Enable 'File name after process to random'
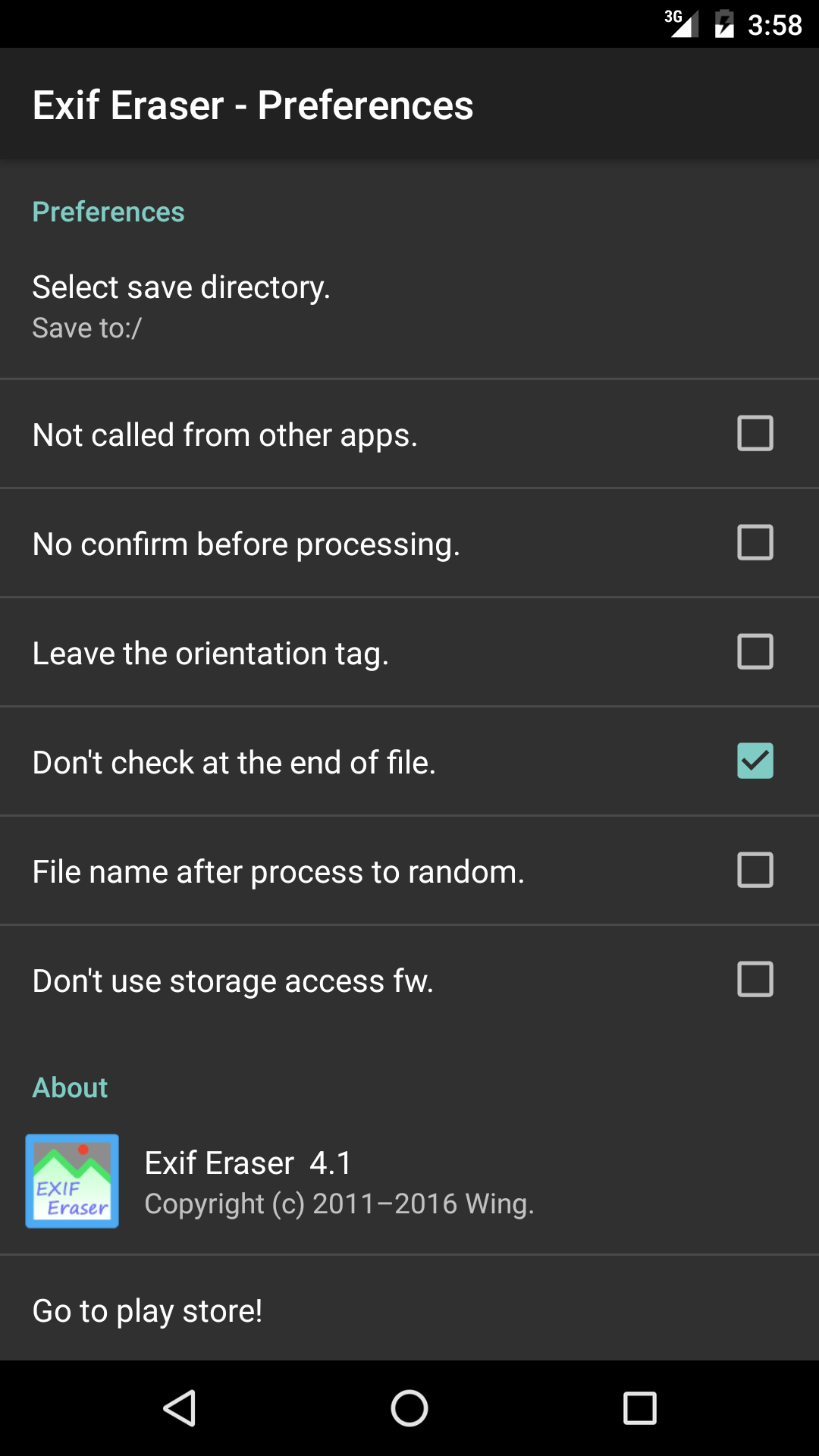819x1456 pixels. point(755,870)
